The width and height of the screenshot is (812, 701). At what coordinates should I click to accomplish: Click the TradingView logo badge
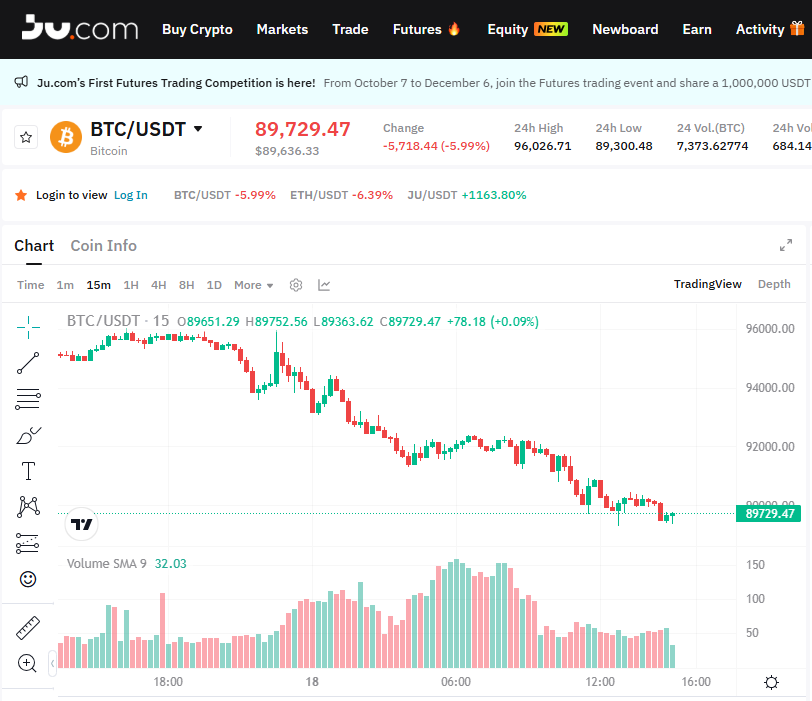(x=81, y=524)
